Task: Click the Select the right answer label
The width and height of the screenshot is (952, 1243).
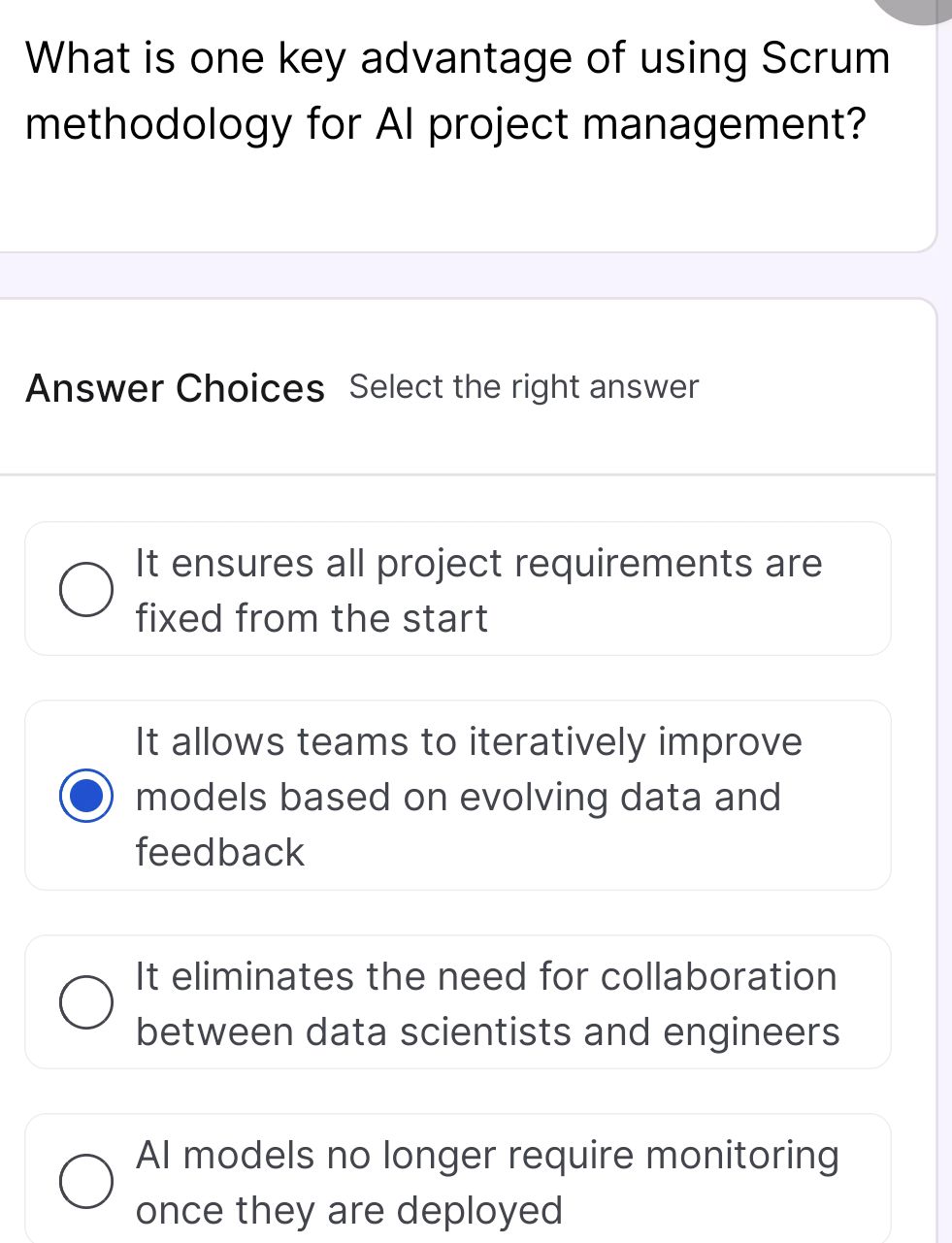Action: point(523,387)
